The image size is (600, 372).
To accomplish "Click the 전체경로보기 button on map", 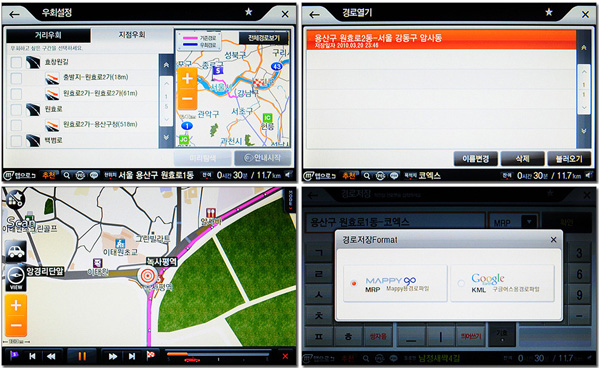I will point(264,38).
